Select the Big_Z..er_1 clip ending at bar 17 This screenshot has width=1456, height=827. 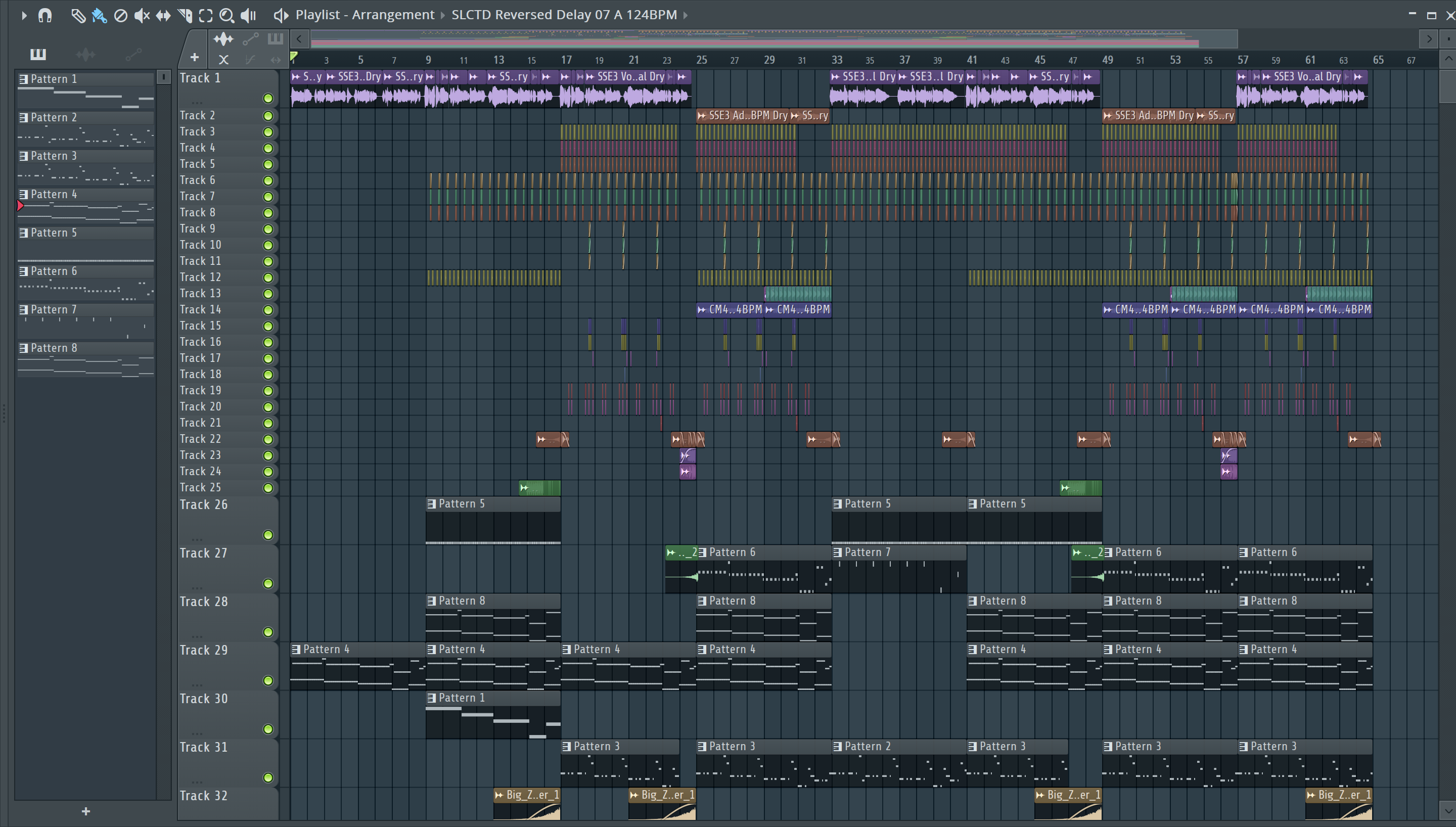[x=527, y=804]
